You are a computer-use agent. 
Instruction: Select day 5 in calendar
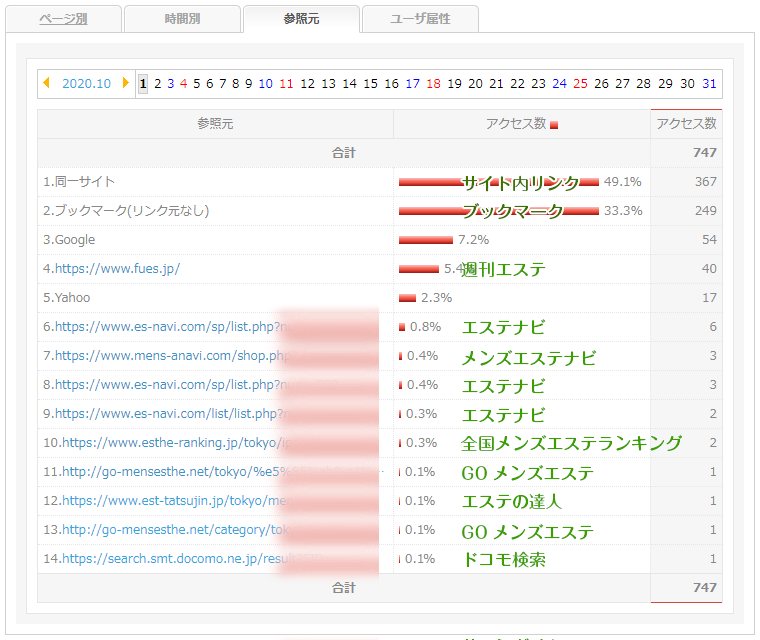tap(196, 83)
